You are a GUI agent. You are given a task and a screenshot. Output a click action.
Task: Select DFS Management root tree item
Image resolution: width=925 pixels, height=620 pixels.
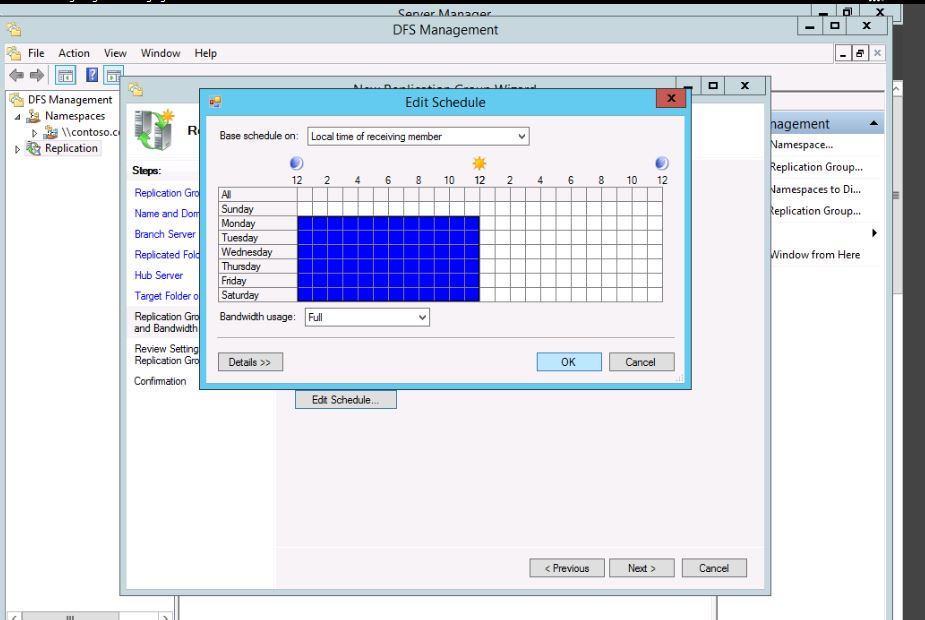[70, 100]
